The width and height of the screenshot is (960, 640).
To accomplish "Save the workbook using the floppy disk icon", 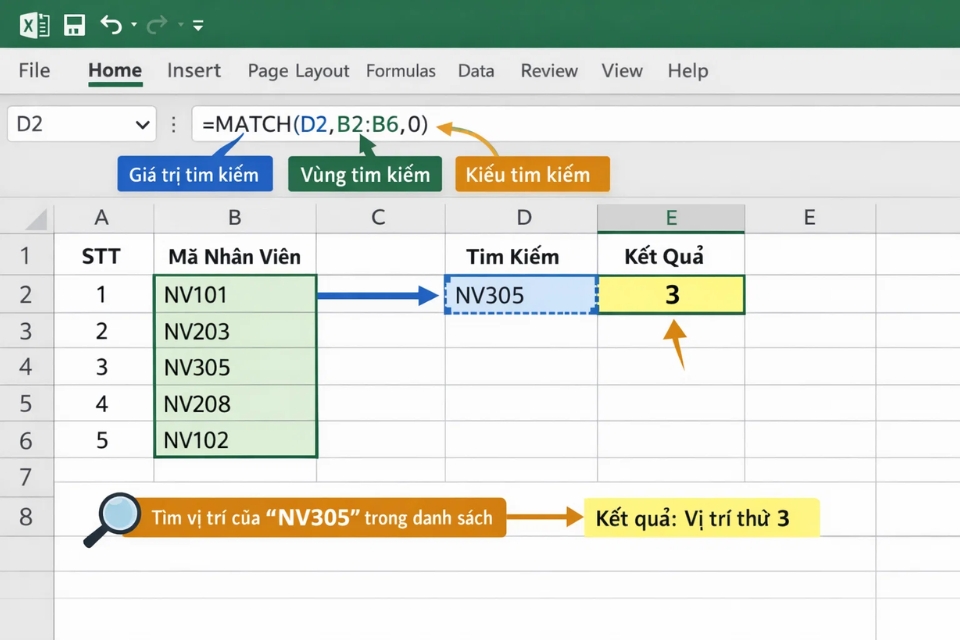I will pos(75,25).
